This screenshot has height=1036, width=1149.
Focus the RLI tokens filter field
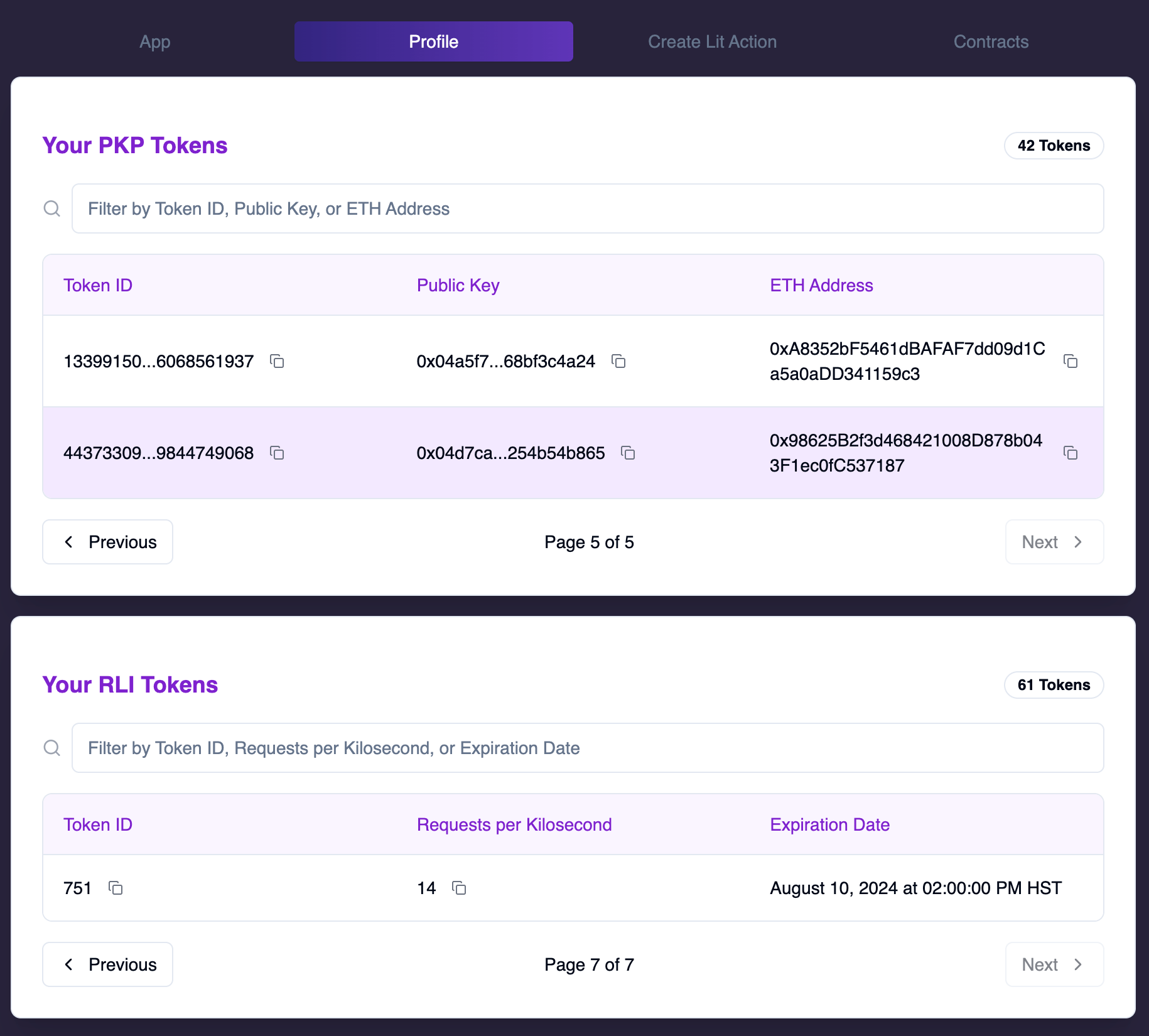[x=587, y=748]
